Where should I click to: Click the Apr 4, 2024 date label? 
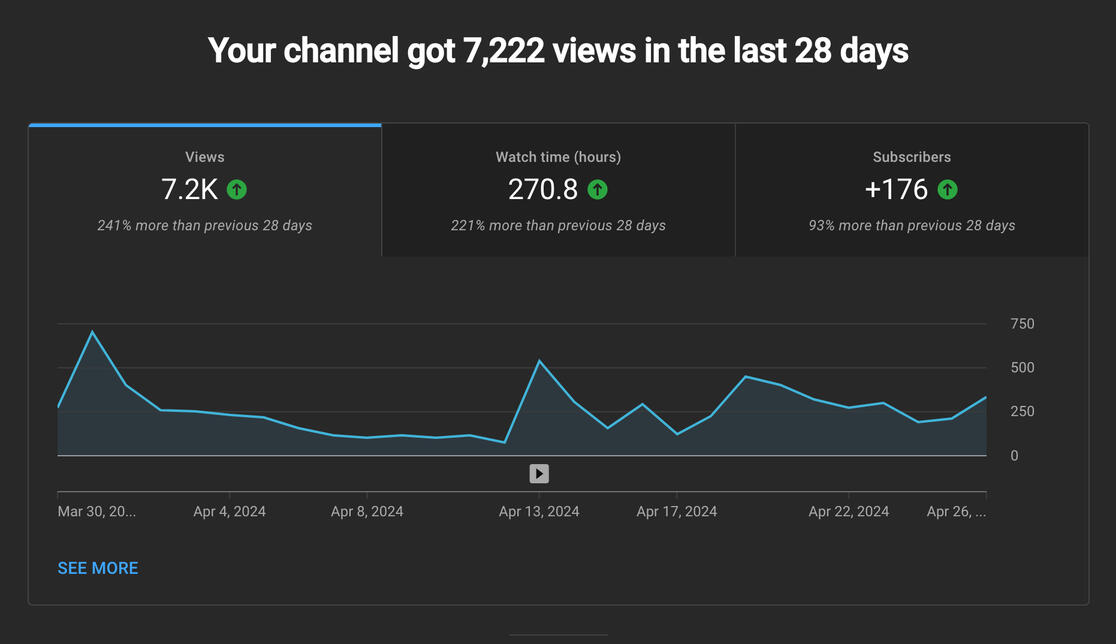coord(229,512)
